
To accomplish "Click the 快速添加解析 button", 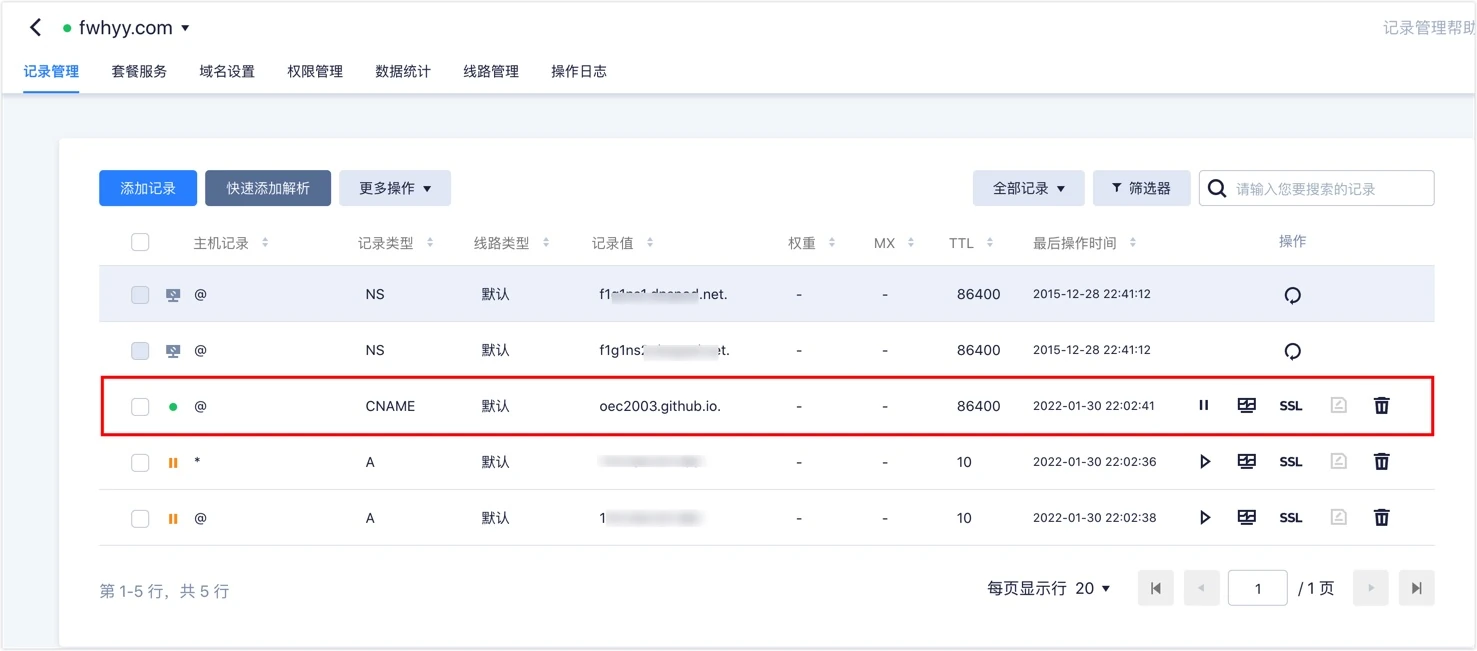I will click(268, 188).
